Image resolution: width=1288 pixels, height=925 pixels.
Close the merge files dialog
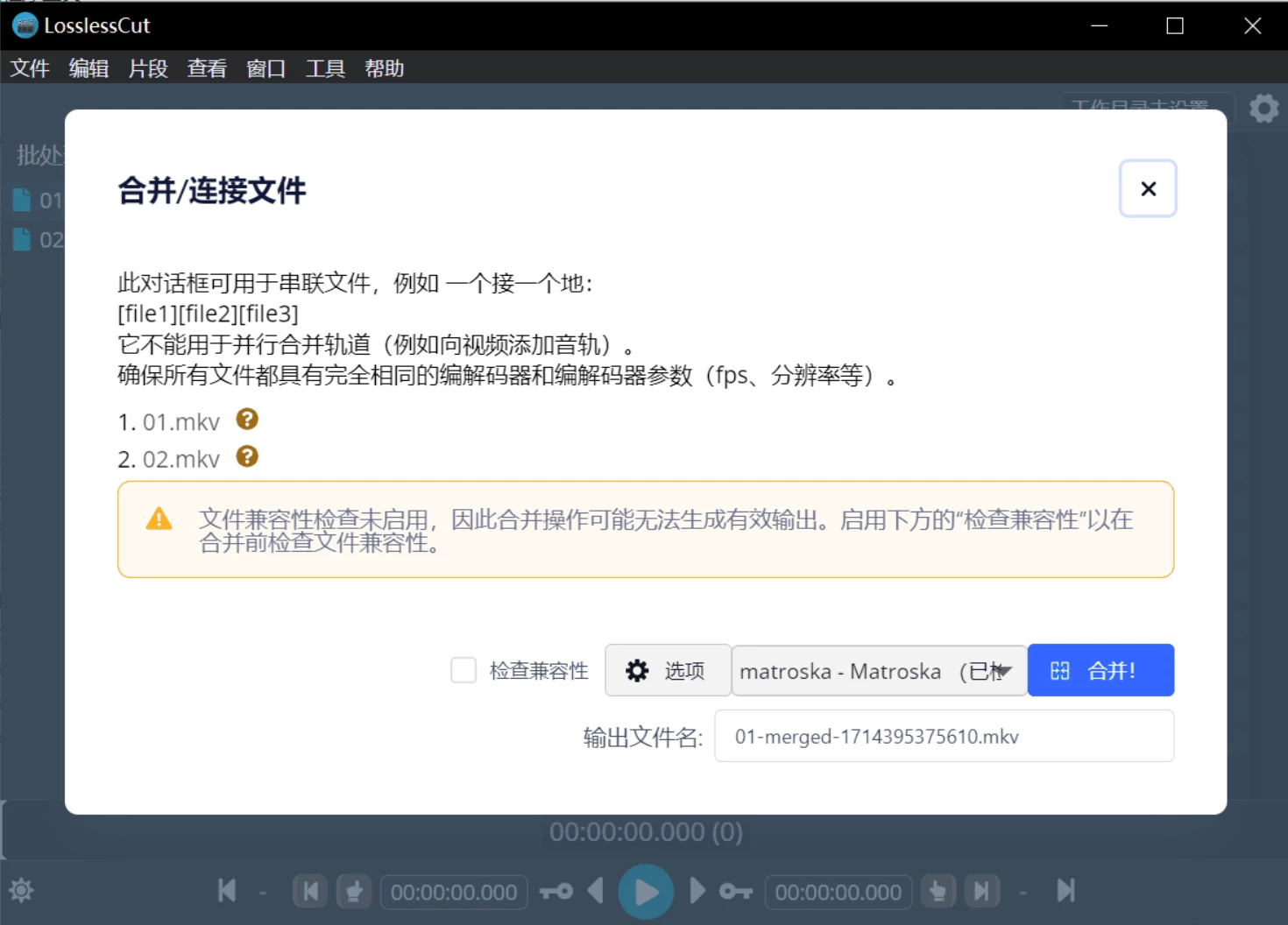pos(1148,188)
